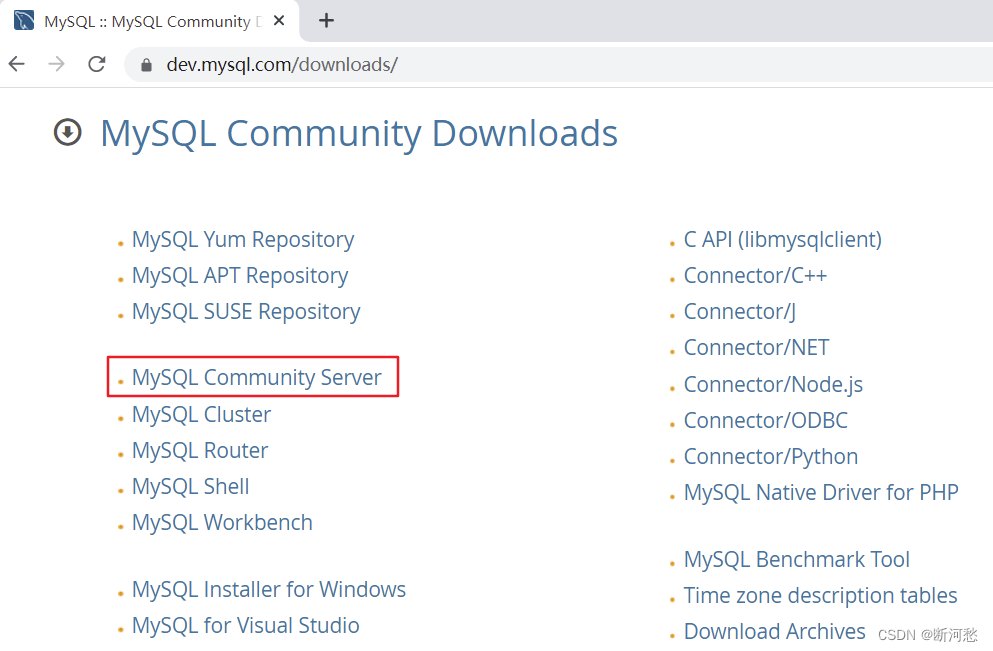
Task: Open the MySQL Workbench link
Action: (x=222, y=522)
